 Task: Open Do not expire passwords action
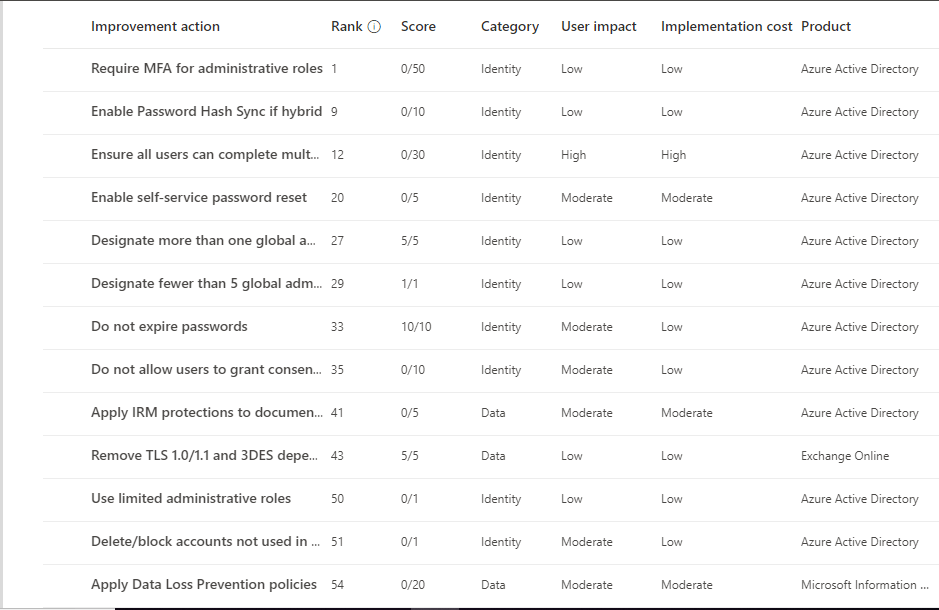[169, 327]
